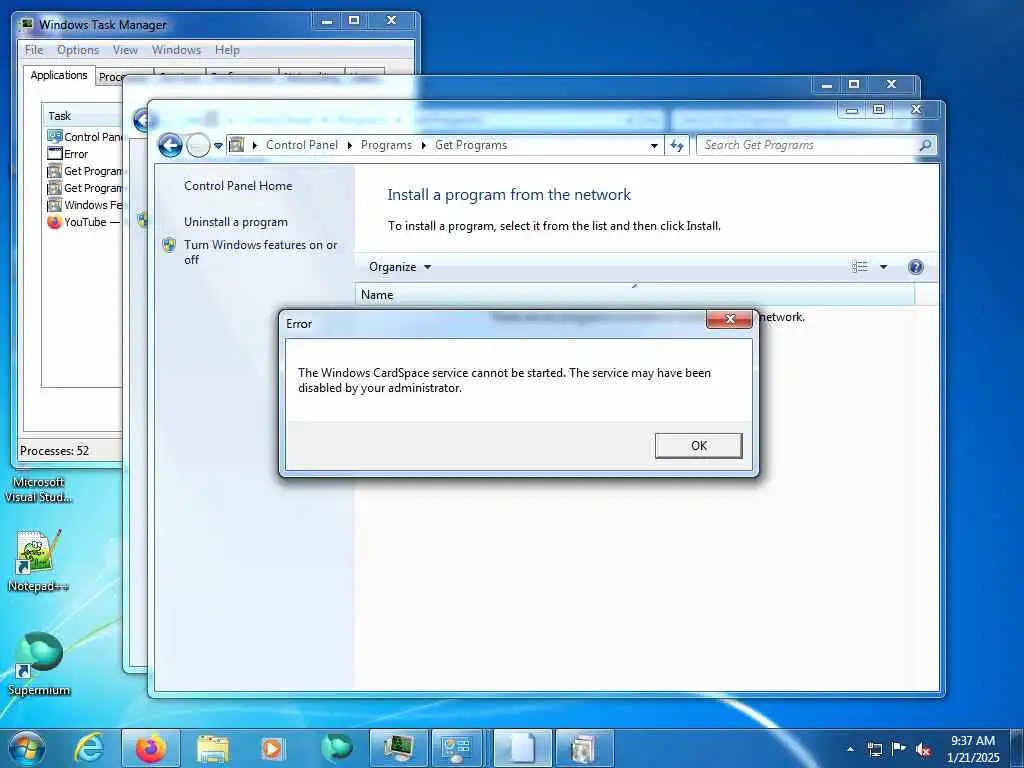Open the Organize dropdown menu
1024x768 pixels.
(400, 266)
